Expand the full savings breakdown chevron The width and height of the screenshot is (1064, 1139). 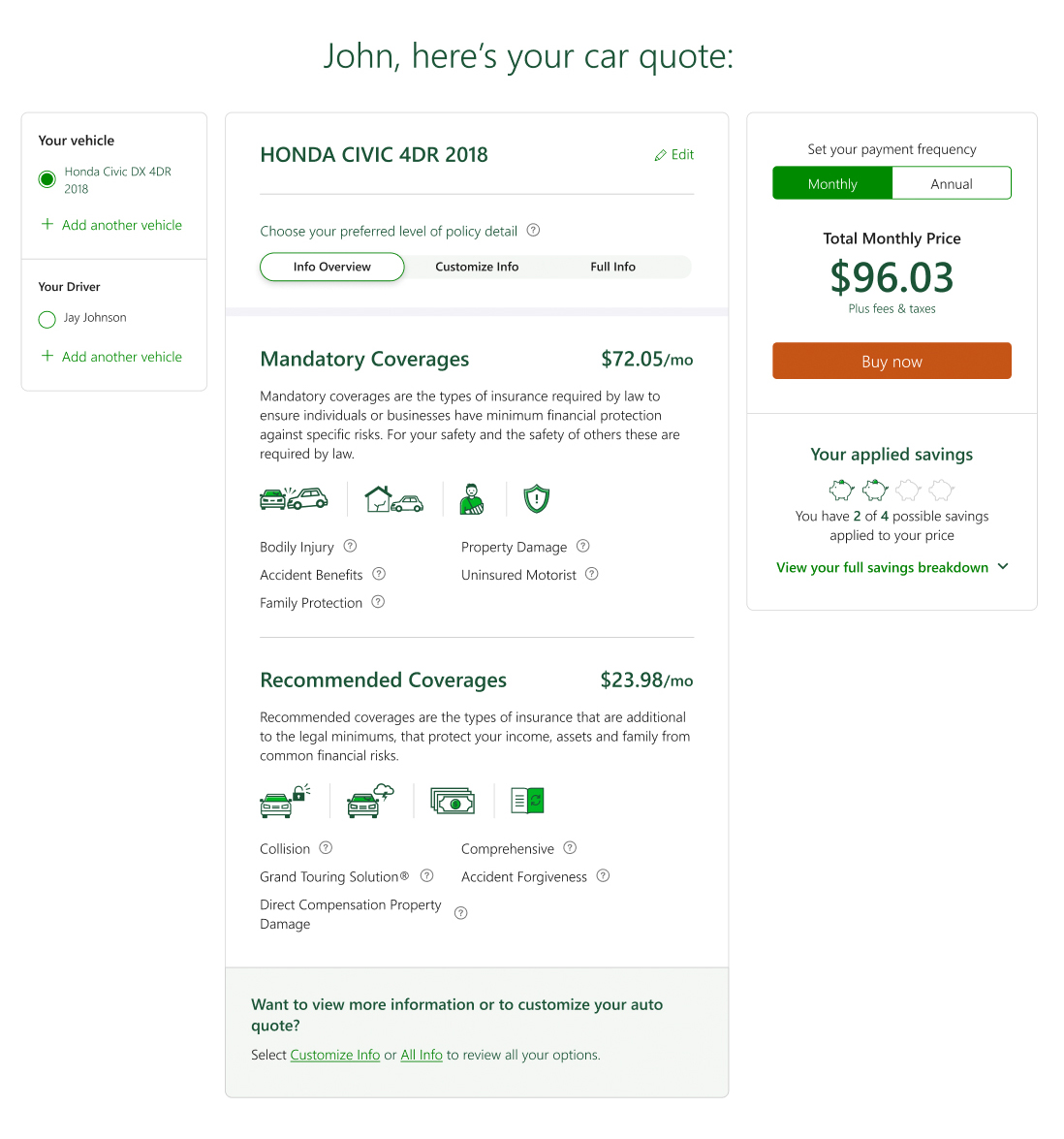[x=1003, y=567]
